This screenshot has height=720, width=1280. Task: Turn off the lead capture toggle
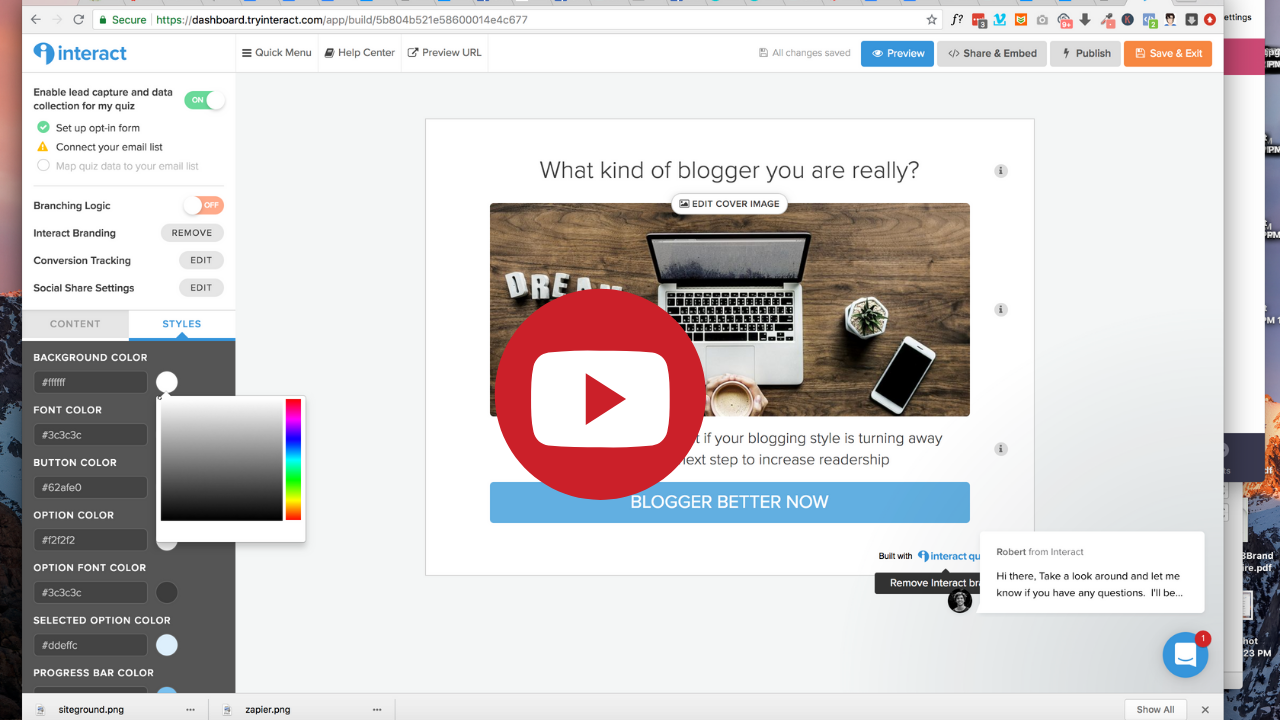tap(205, 100)
